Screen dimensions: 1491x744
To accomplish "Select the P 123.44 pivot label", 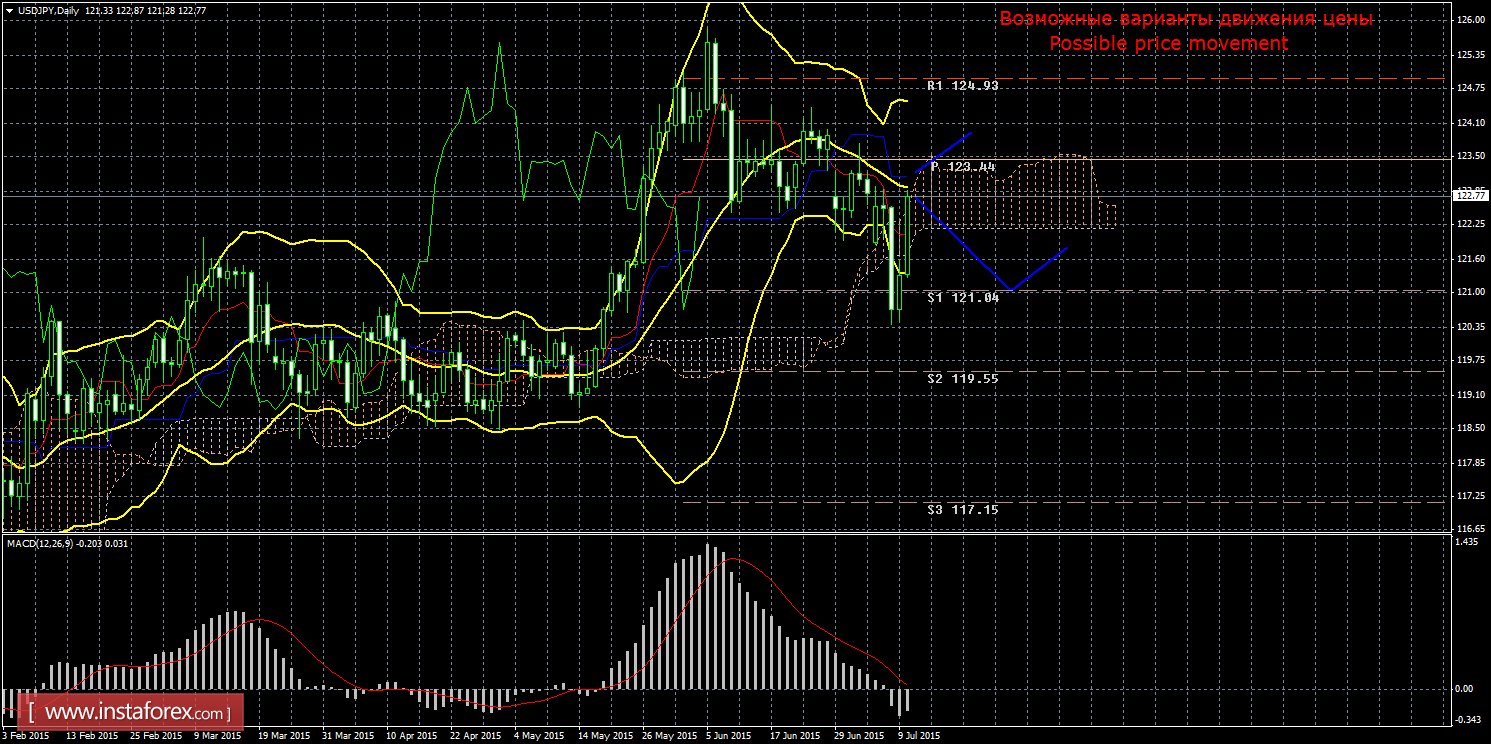I will point(962,167).
